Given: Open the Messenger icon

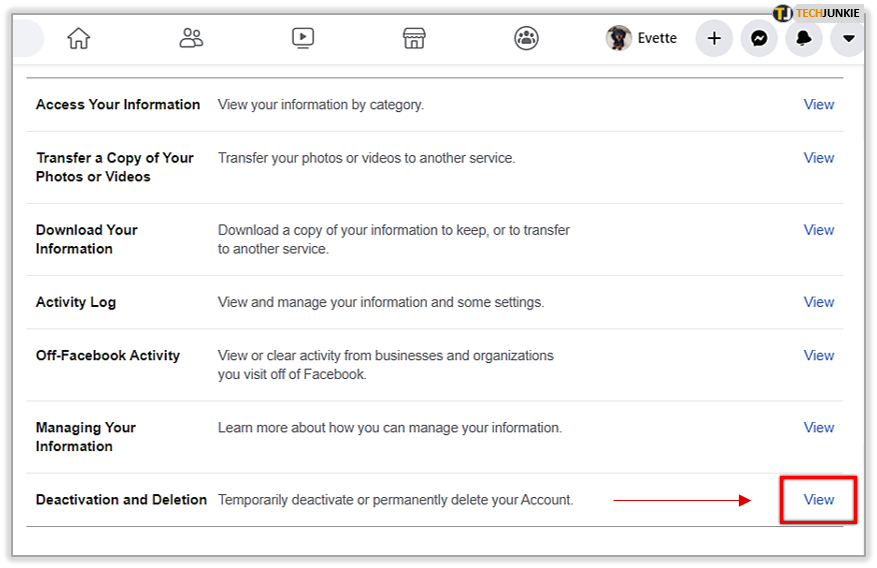Looking at the screenshot, I should pyautogui.click(x=759, y=39).
